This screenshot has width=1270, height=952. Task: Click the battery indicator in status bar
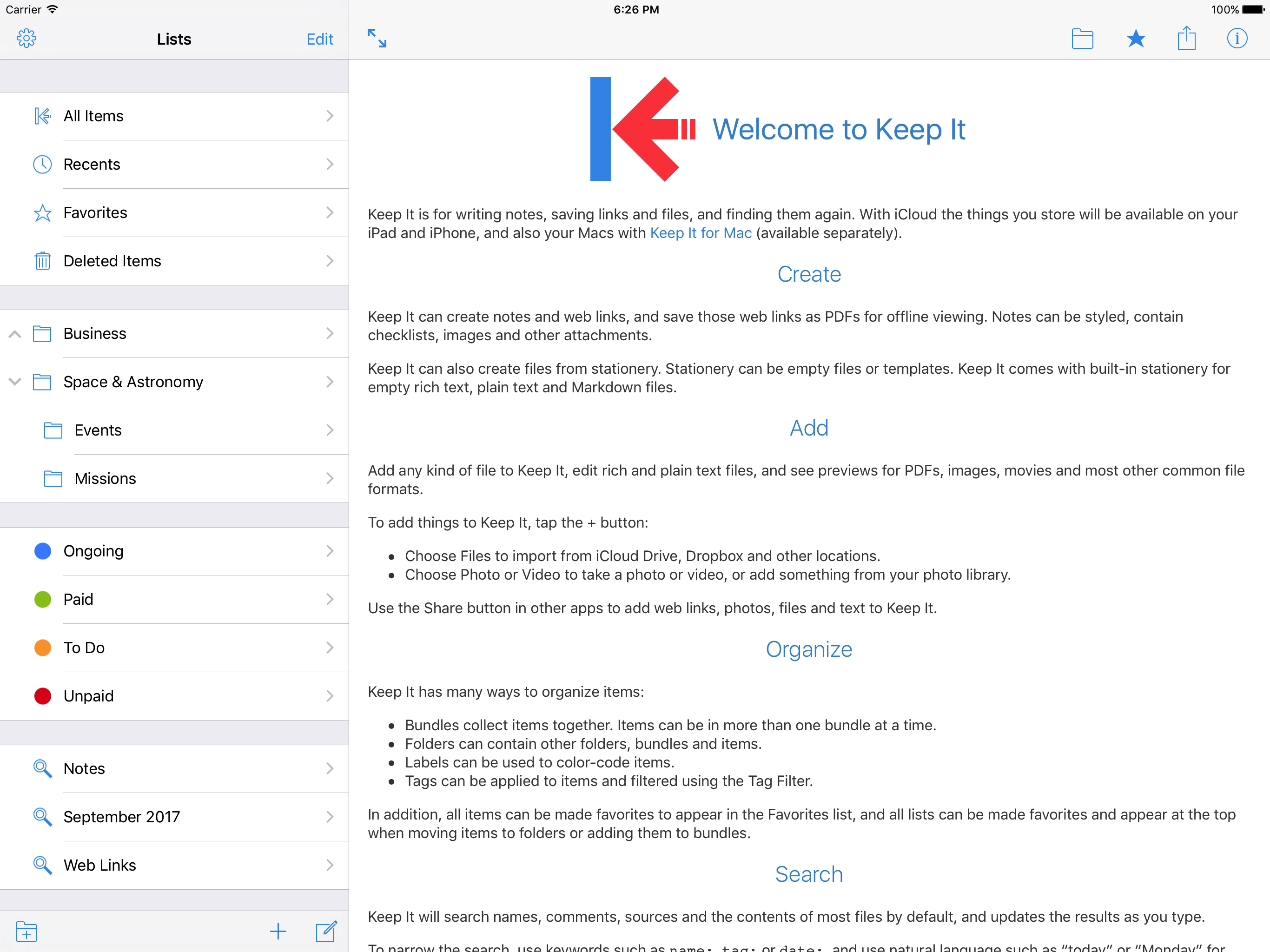click(1254, 10)
